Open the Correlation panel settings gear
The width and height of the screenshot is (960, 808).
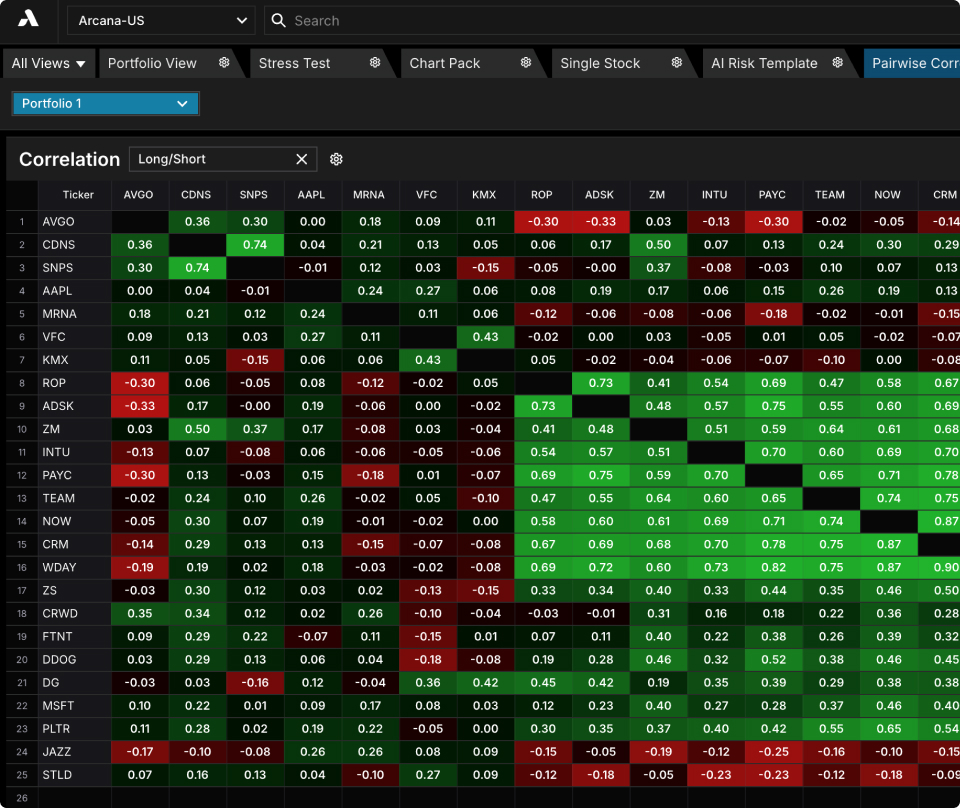336,159
